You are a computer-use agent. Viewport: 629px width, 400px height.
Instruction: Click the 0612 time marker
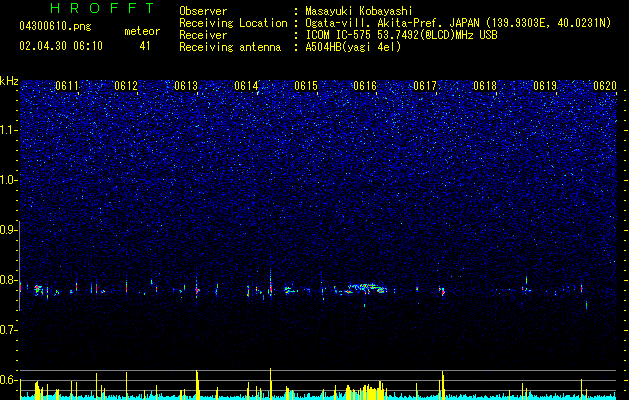[x=126, y=86]
